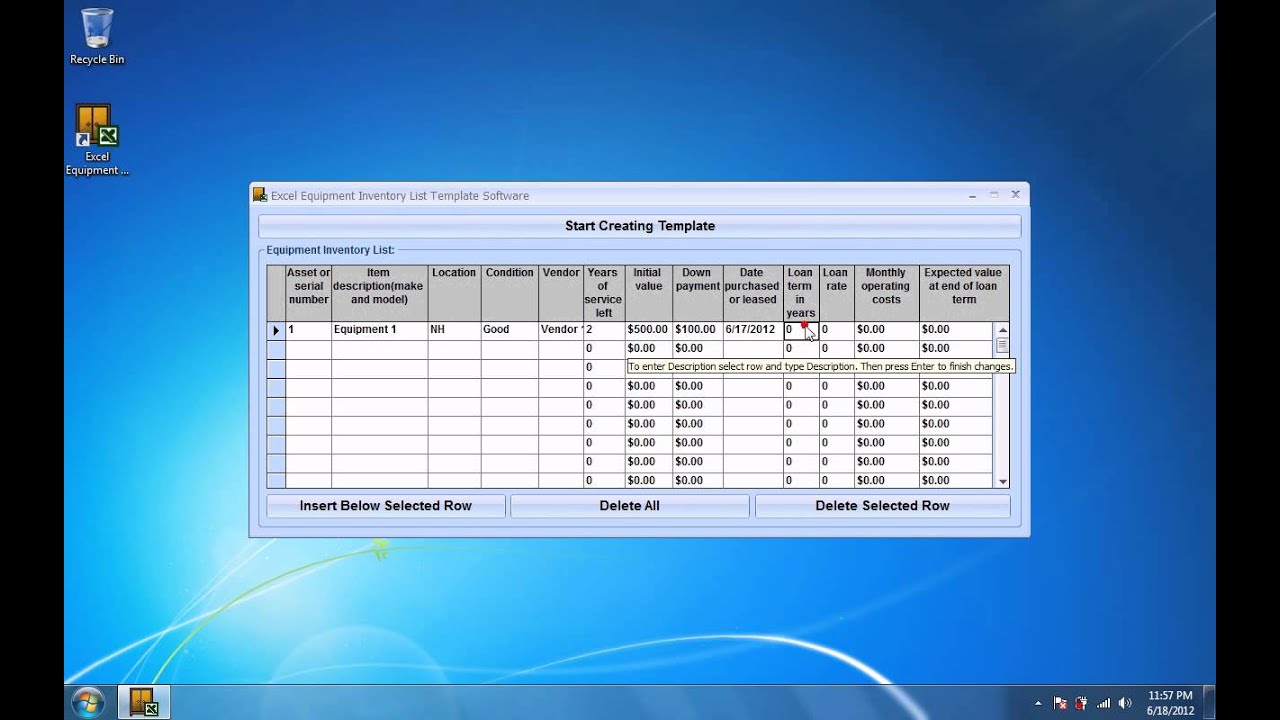Click the Monthly operating costs header

(x=886, y=293)
